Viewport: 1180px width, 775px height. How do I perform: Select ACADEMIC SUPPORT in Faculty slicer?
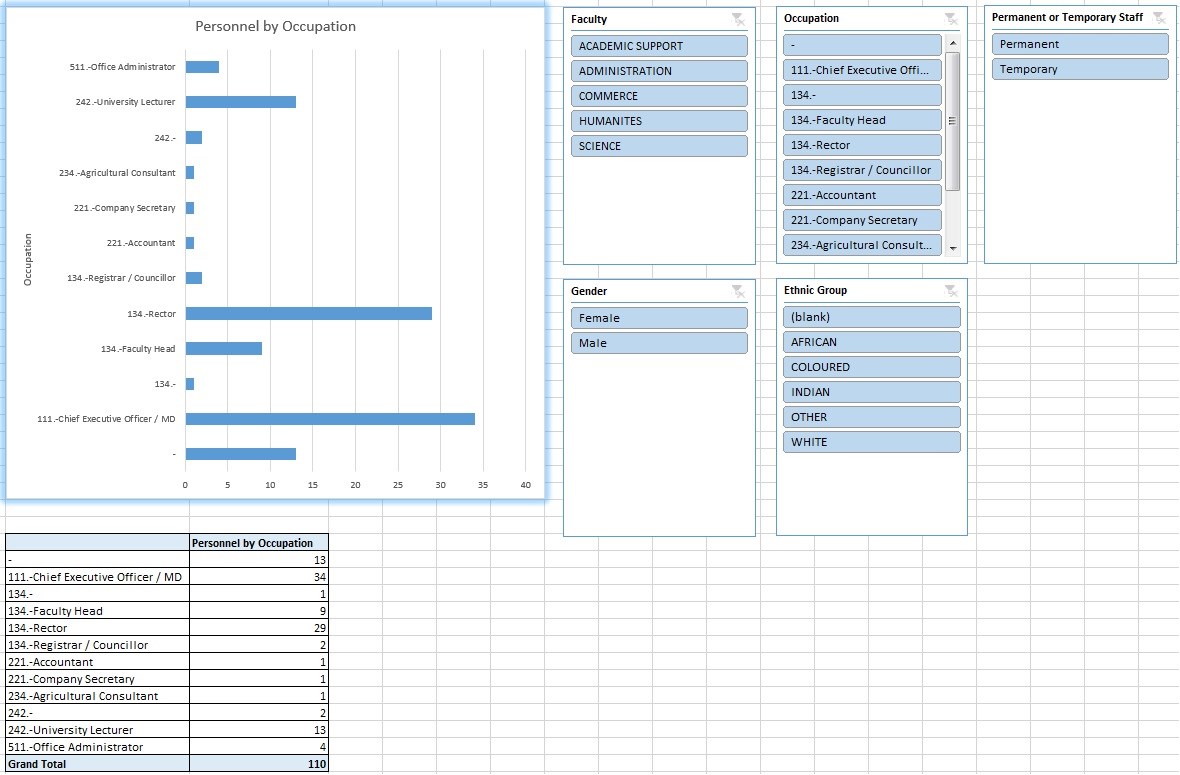(x=659, y=46)
